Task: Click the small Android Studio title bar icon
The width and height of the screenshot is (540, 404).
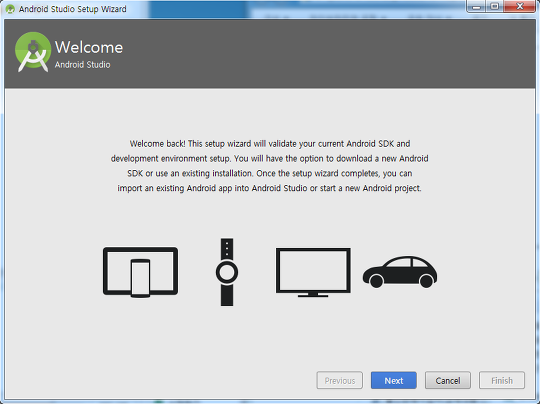Action: pos(10,9)
